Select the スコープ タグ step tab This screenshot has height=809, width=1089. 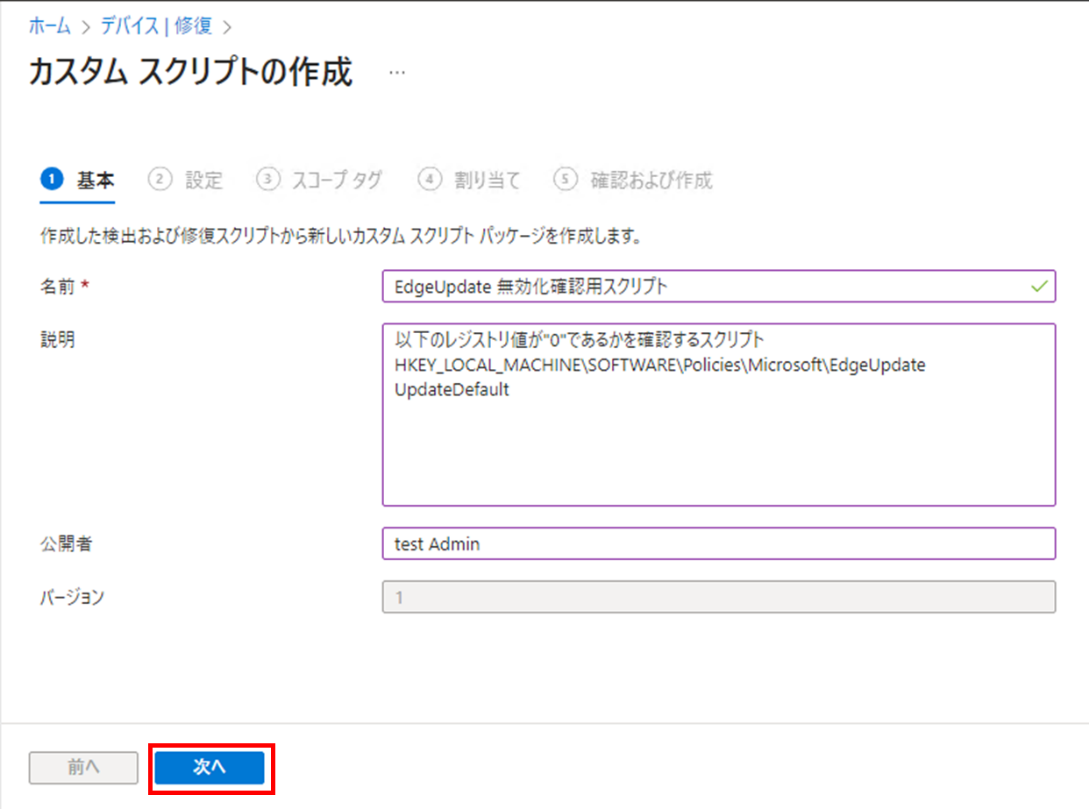tap(319, 181)
